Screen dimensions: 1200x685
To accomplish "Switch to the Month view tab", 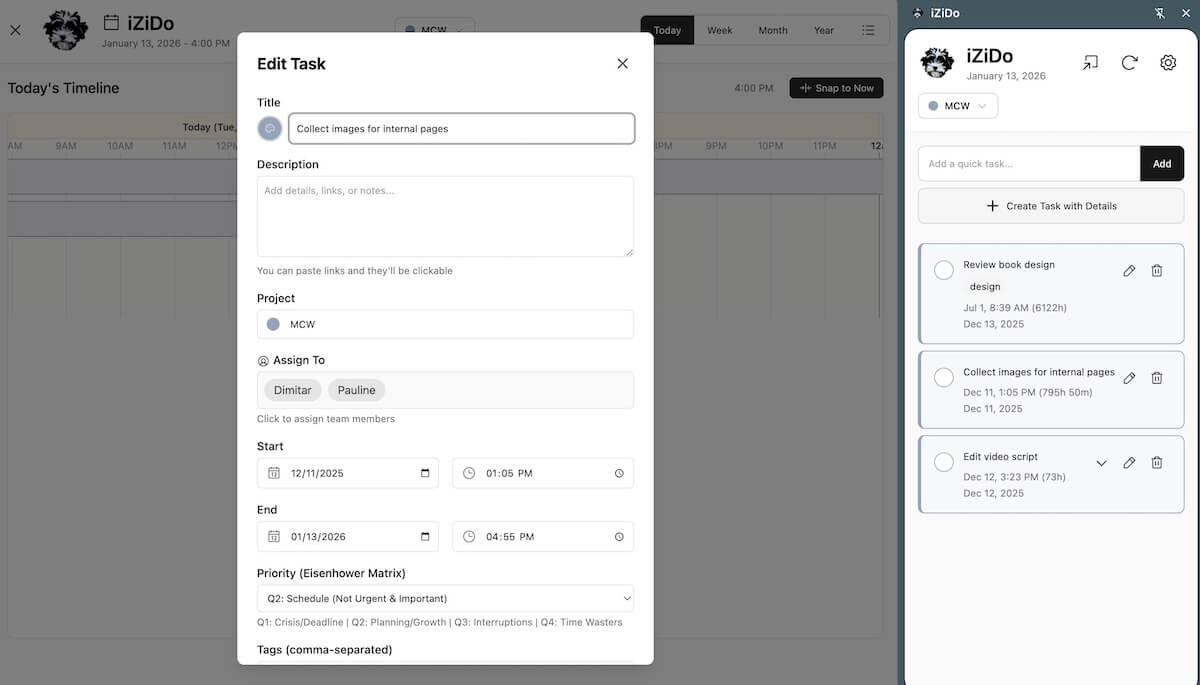I will coord(773,30).
